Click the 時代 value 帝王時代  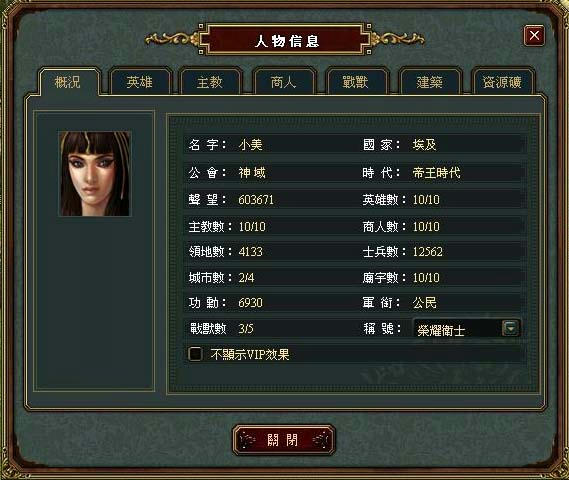437,173
